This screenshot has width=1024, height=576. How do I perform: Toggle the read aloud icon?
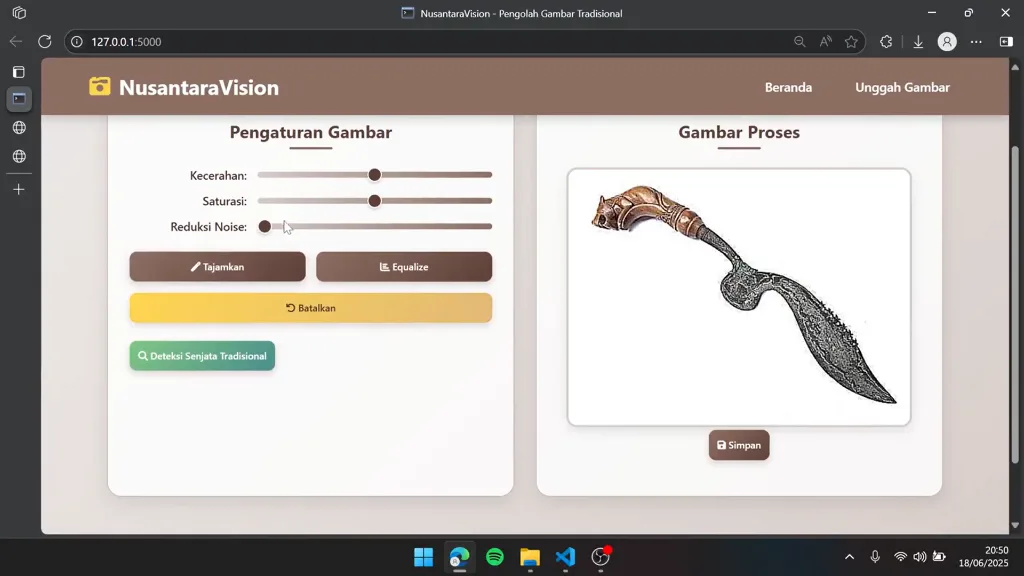(825, 42)
